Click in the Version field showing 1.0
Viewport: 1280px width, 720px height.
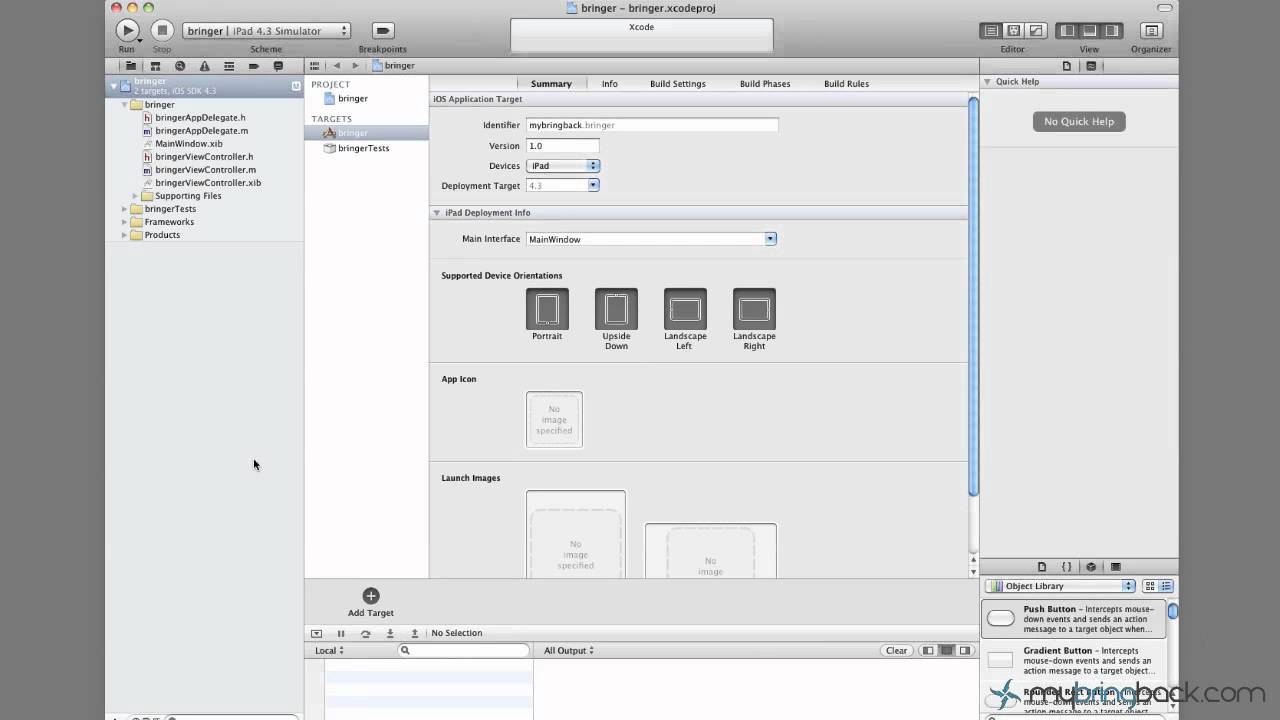[563, 146]
